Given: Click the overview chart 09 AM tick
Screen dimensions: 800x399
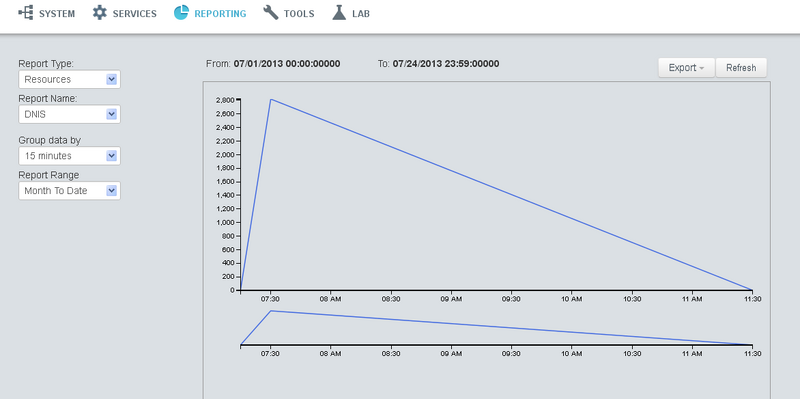Looking at the screenshot, I should tap(451, 351).
